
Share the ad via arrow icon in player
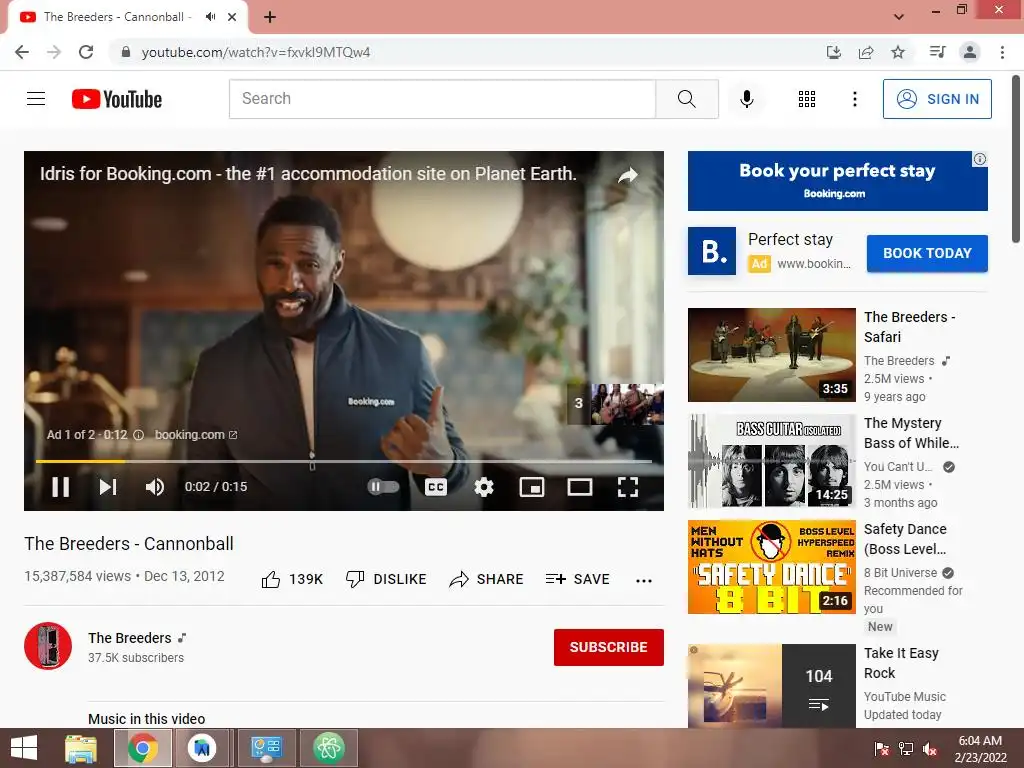point(628,175)
